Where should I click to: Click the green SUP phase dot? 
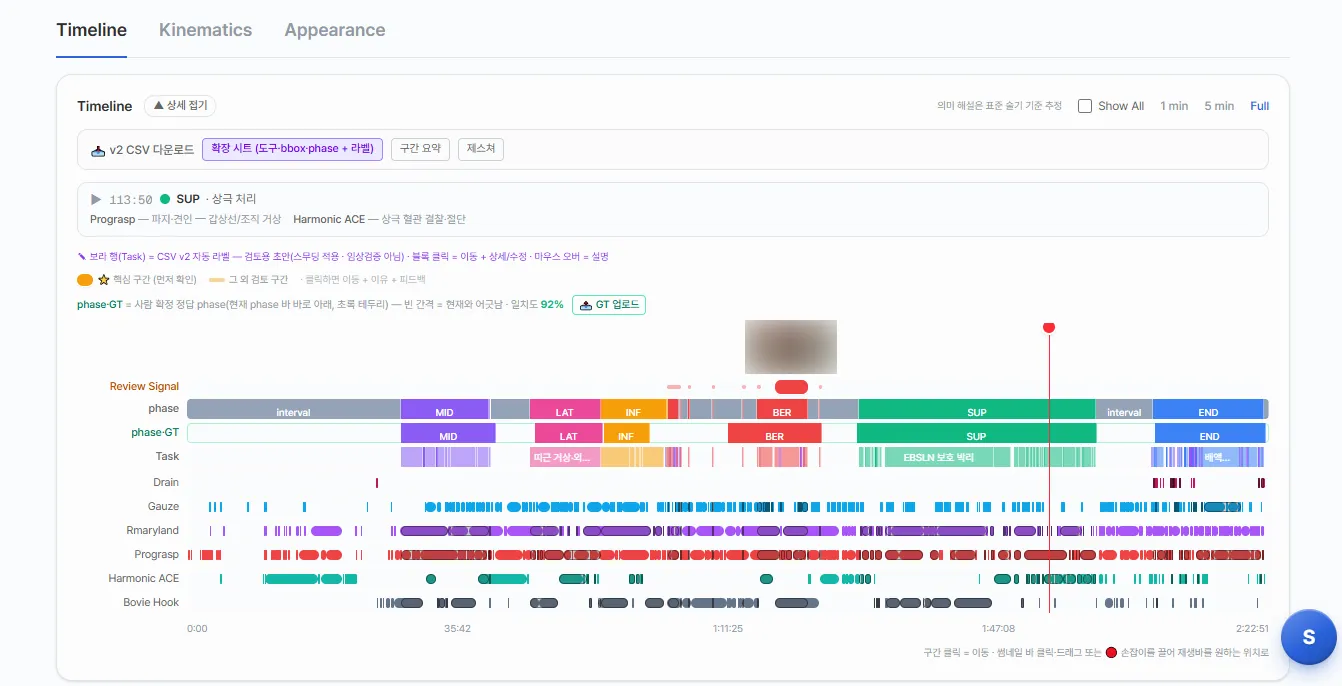pos(165,199)
